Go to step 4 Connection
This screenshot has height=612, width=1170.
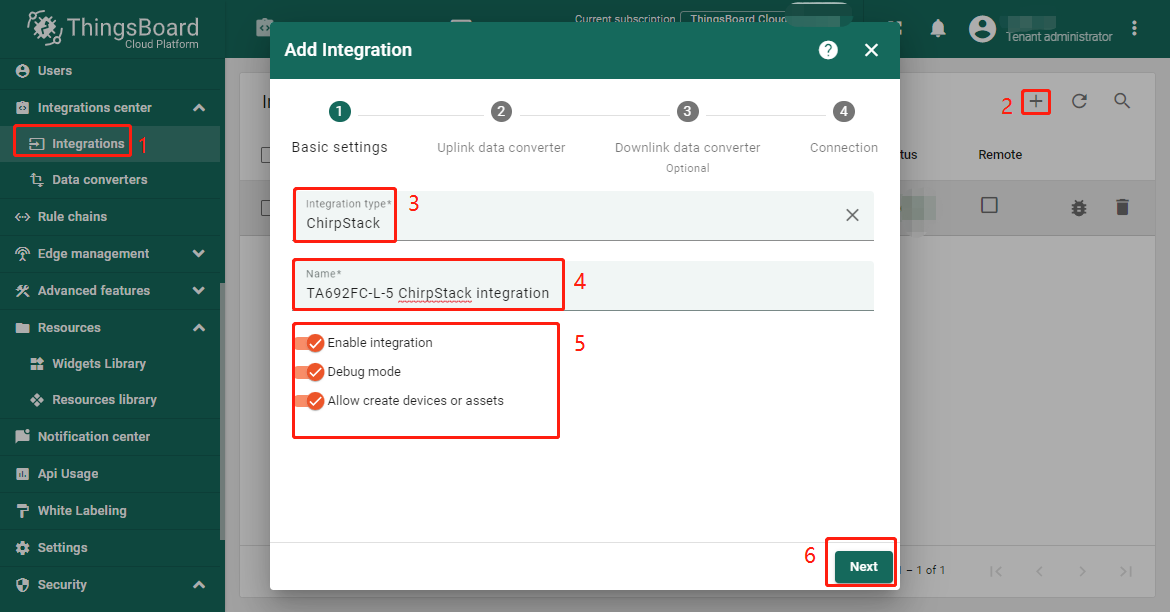click(843, 128)
